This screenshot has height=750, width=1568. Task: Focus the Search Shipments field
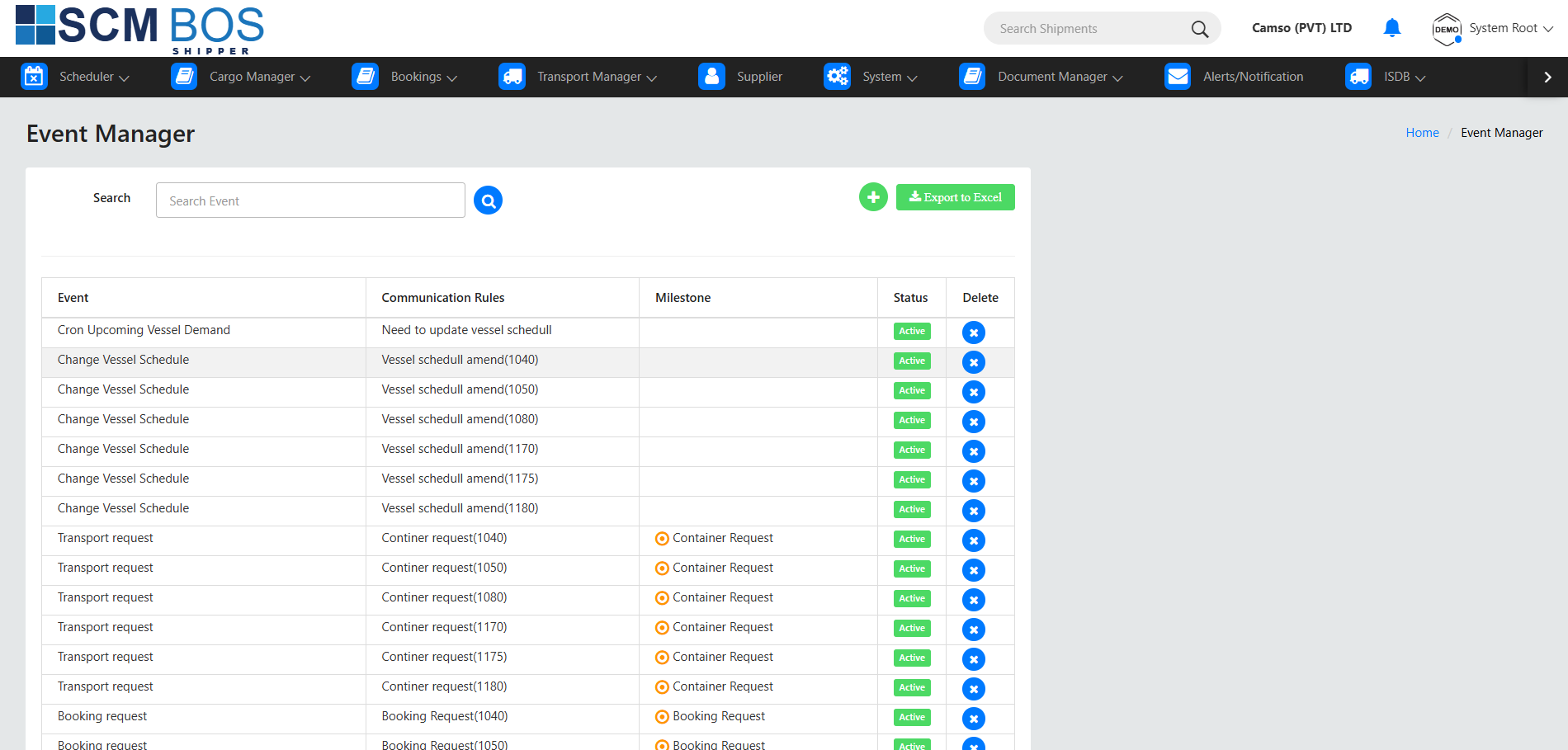pos(1089,29)
